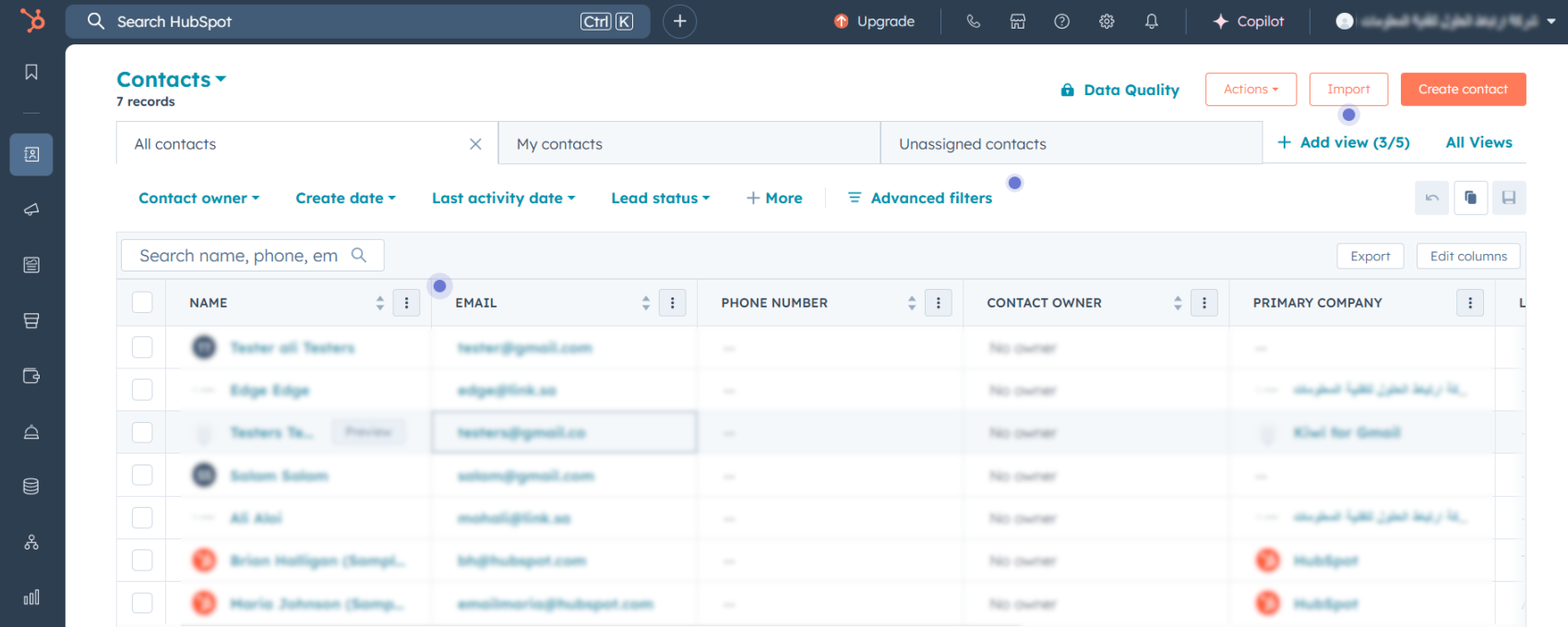The width and height of the screenshot is (1568, 627).
Task: Click the Export button
Action: pos(1370,256)
